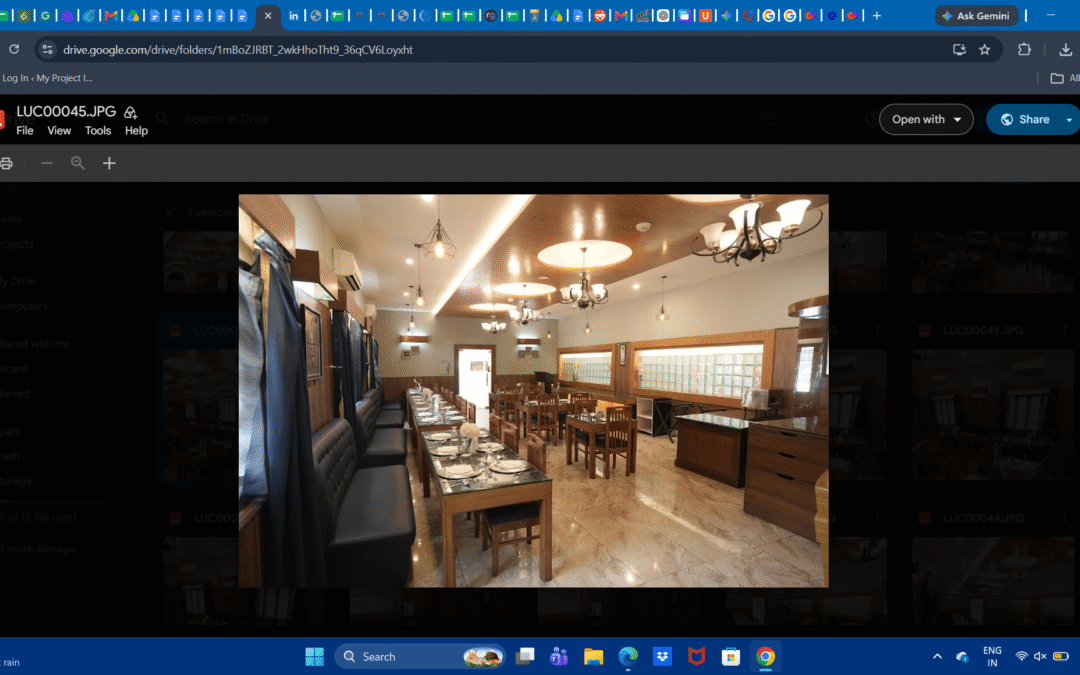
Task: Expand the arrow next to Share
Action: pos(1069,119)
